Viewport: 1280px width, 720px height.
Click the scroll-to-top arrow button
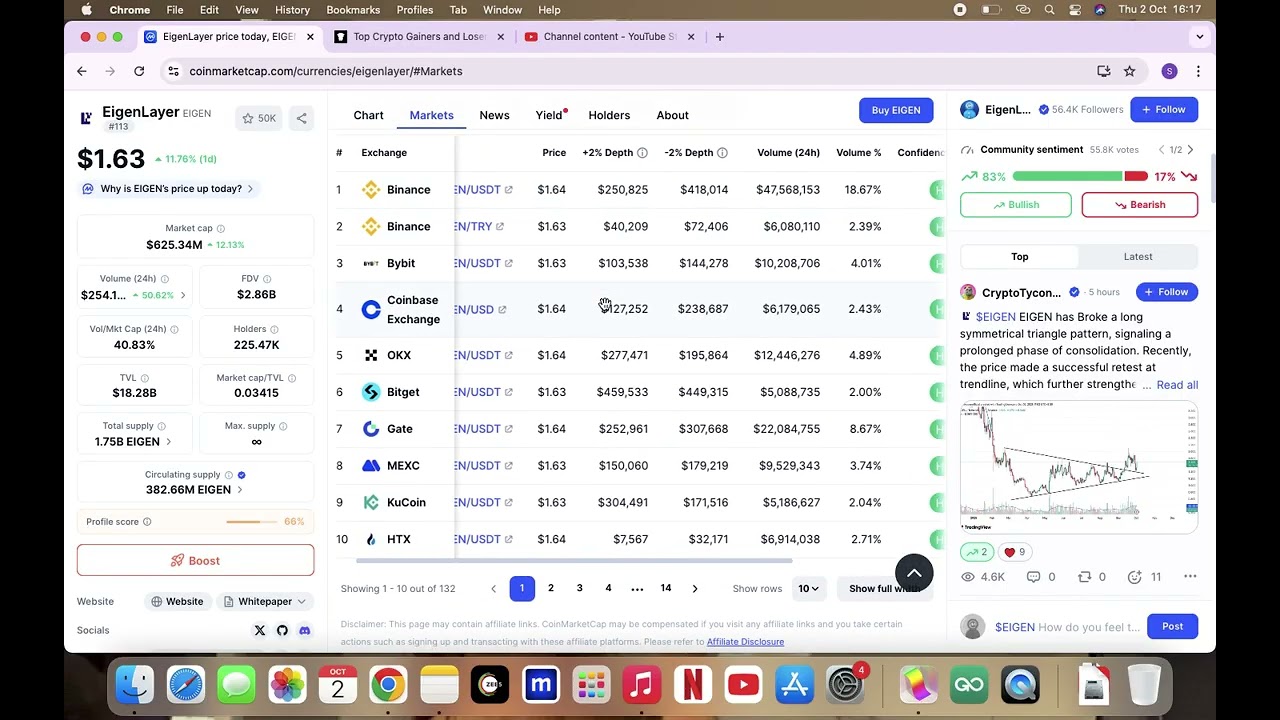point(913,573)
